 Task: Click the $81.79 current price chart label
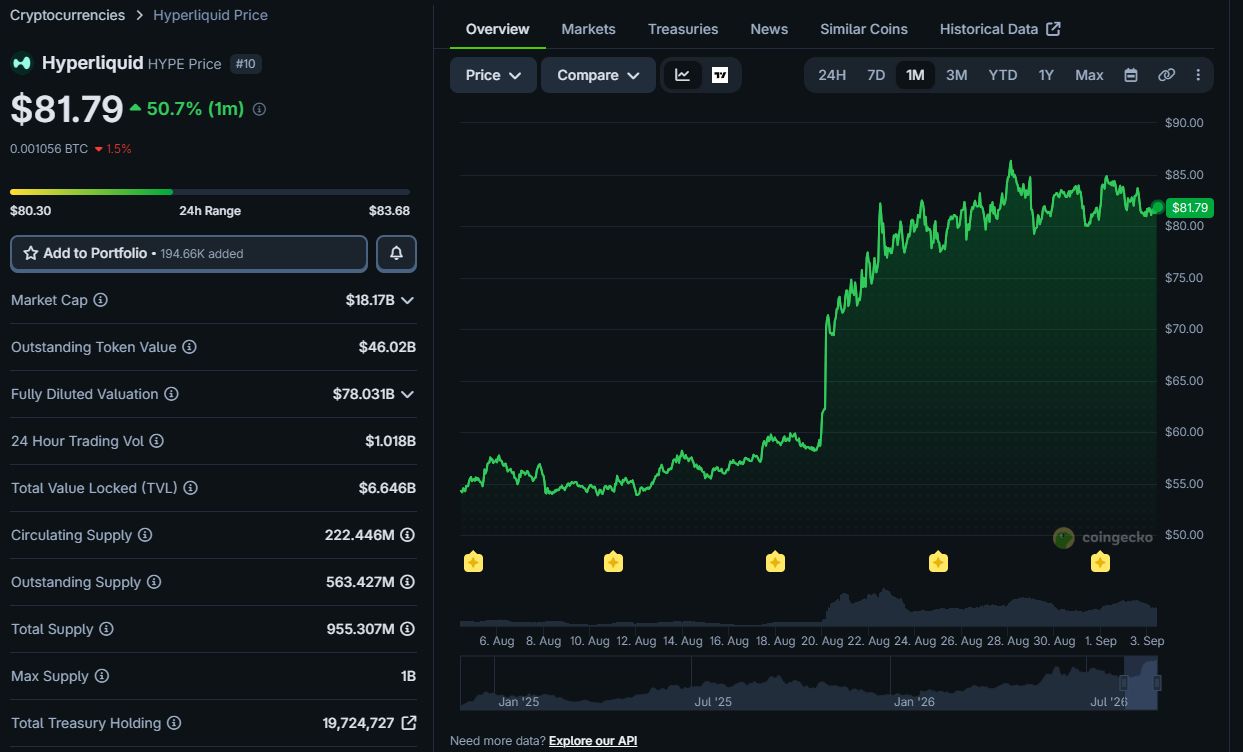coord(1190,208)
